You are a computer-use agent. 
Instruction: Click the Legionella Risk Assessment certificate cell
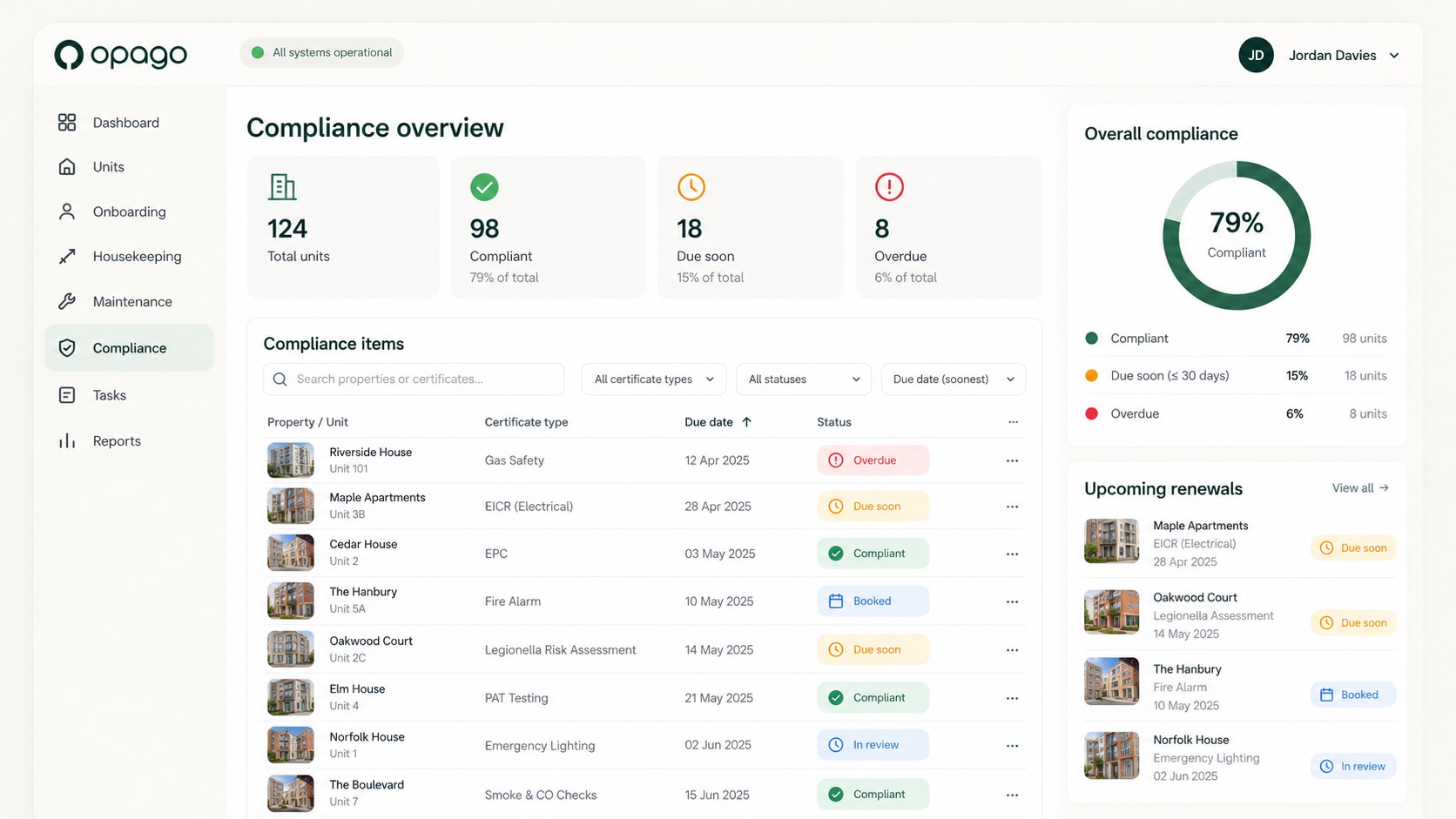560,650
